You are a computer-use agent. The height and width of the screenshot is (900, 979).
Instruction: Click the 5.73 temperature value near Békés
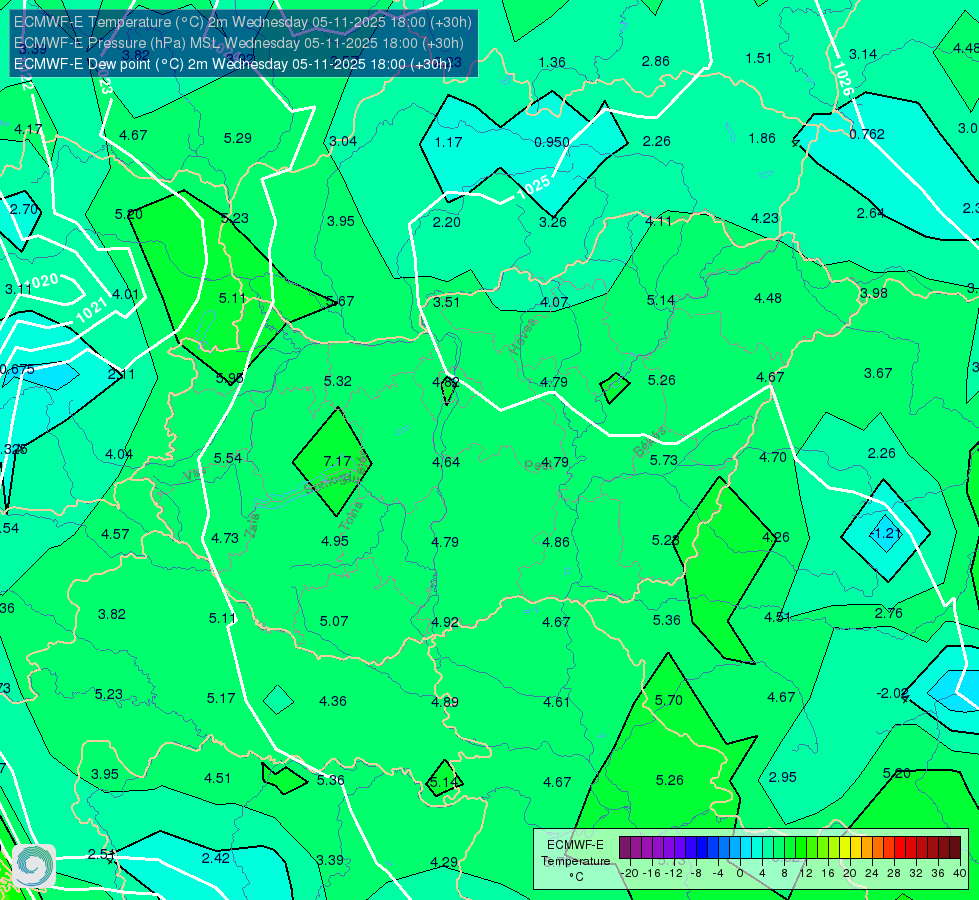click(x=663, y=460)
